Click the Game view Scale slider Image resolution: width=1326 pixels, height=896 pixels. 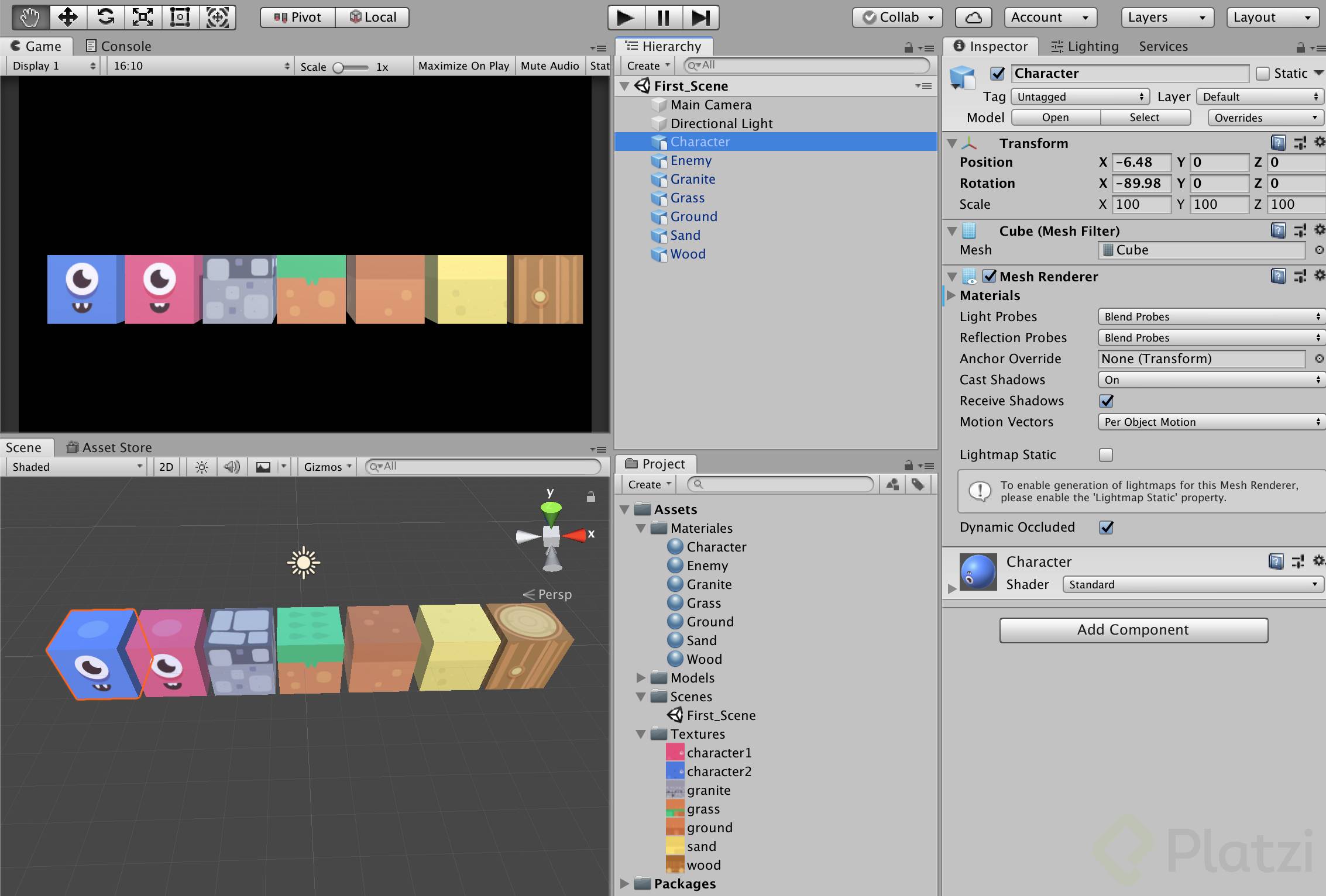tap(351, 67)
